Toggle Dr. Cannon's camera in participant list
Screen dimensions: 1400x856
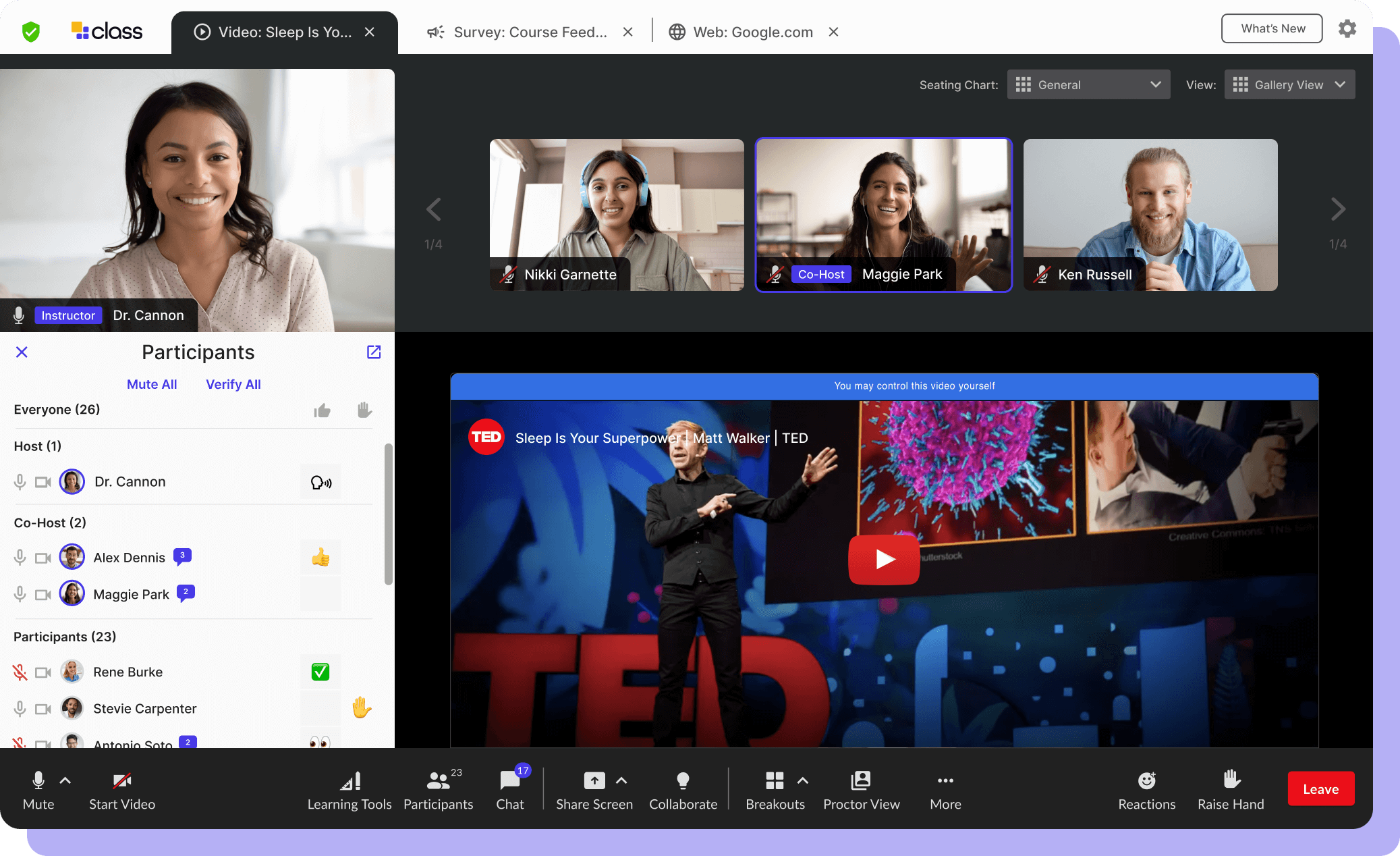click(x=43, y=482)
